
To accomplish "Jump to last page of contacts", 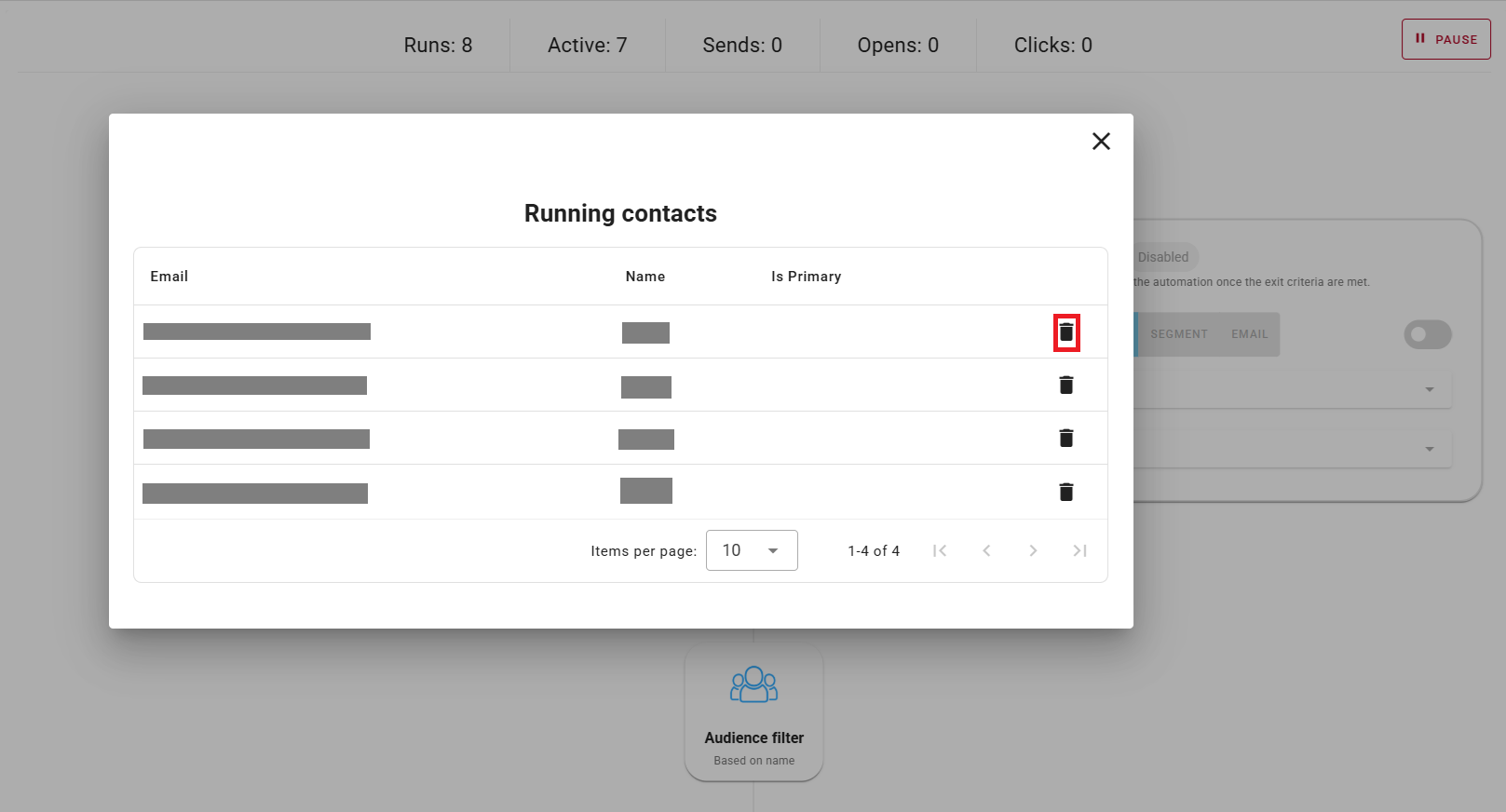I will (1079, 551).
